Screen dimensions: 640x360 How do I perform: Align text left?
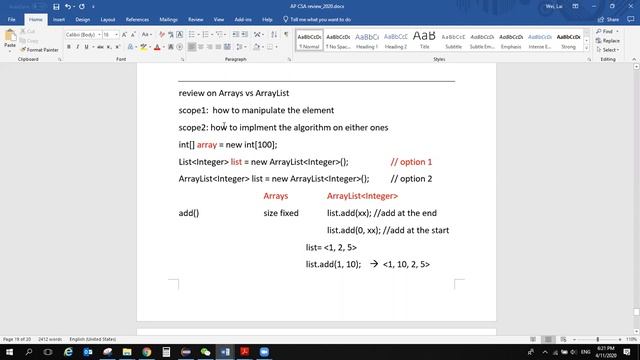tap(191, 47)
